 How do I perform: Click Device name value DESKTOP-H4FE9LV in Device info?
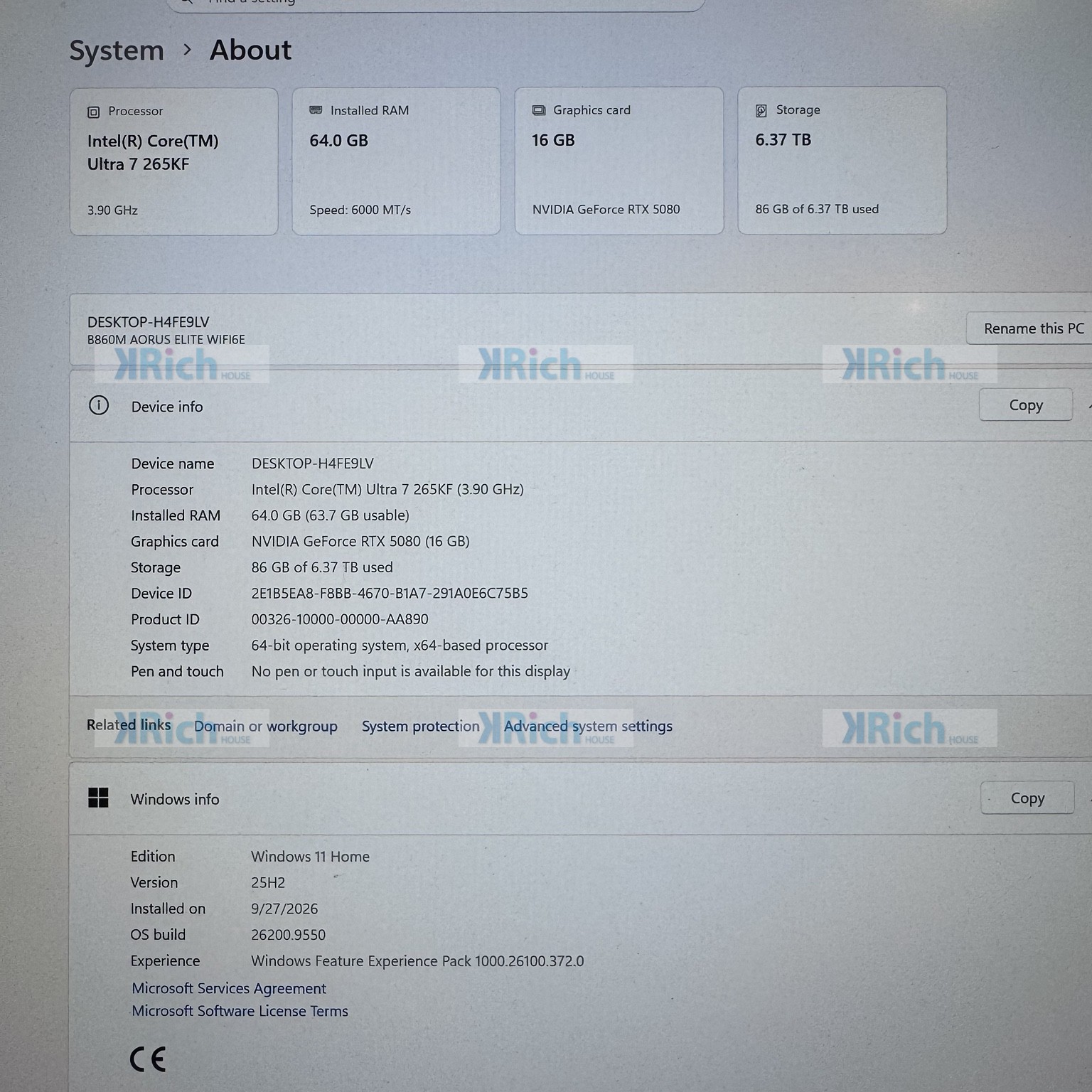pyautogui.click(x=312, y=464)
